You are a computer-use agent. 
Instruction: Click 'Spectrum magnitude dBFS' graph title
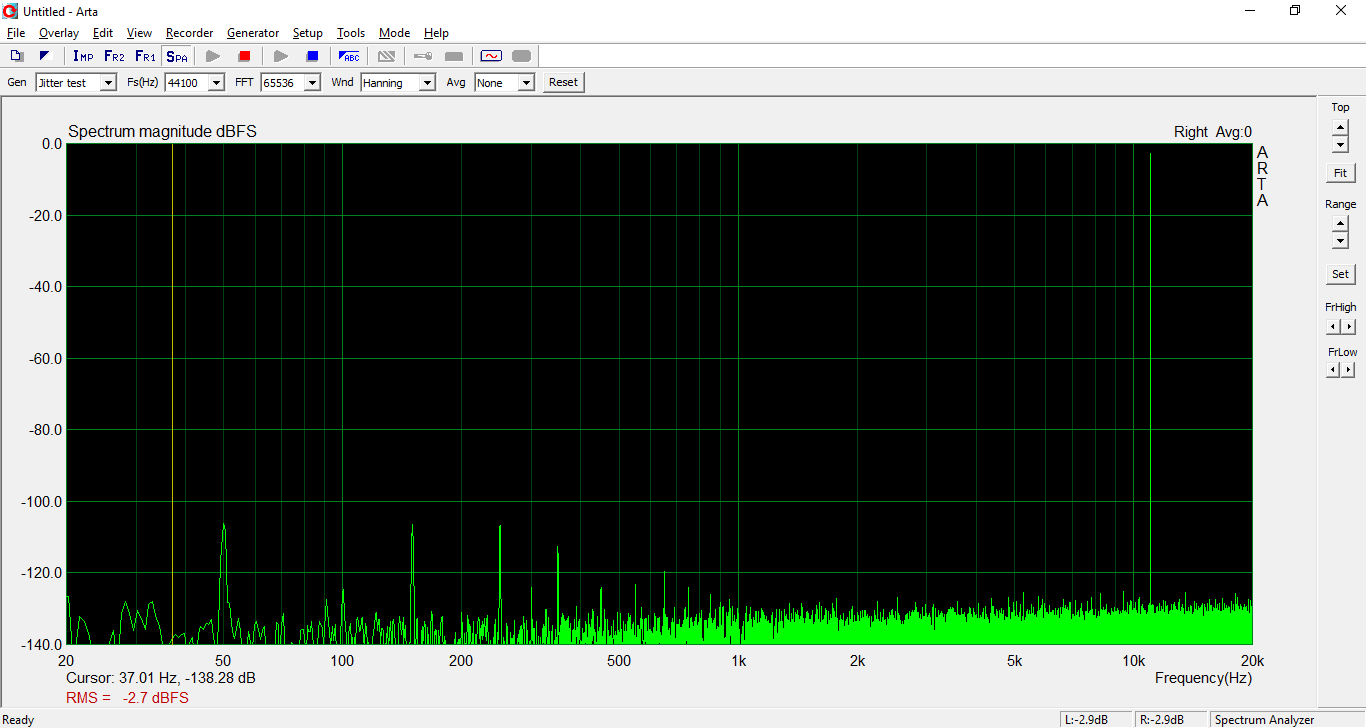point(162,132)
